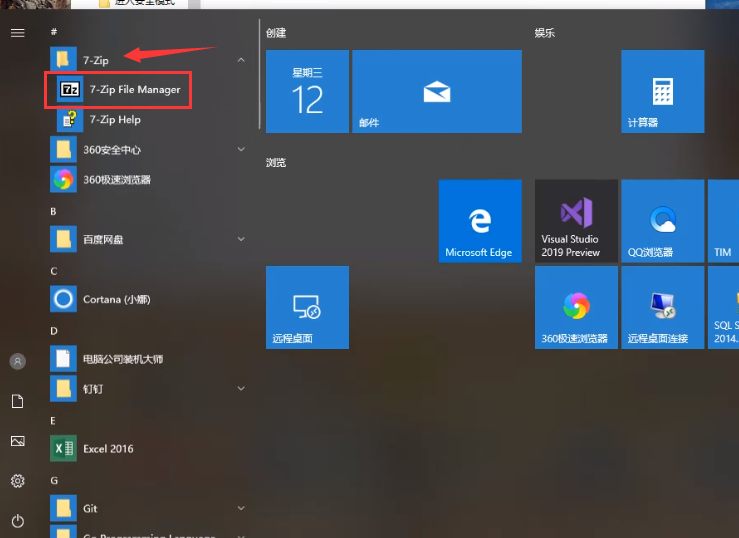The height and width of the screenshot is (538, 739).
Task: Expand the 360安全中心 folder chevron
Action: click(241, 149)
